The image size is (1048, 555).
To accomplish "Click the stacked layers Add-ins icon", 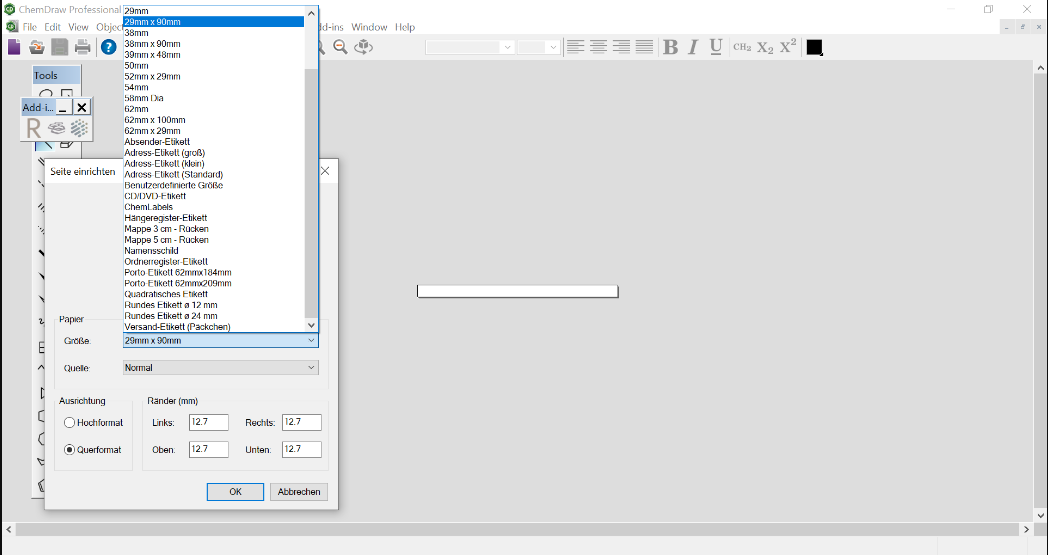I will coord(57,128).
